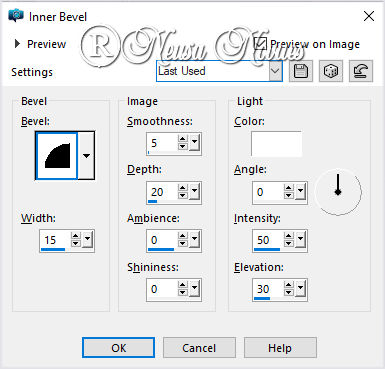Image resolution: width=385 pixels, height=369 pixels.
Task: Open the Bevel shape picker dropdown
Action: click(x=86, y=156)
